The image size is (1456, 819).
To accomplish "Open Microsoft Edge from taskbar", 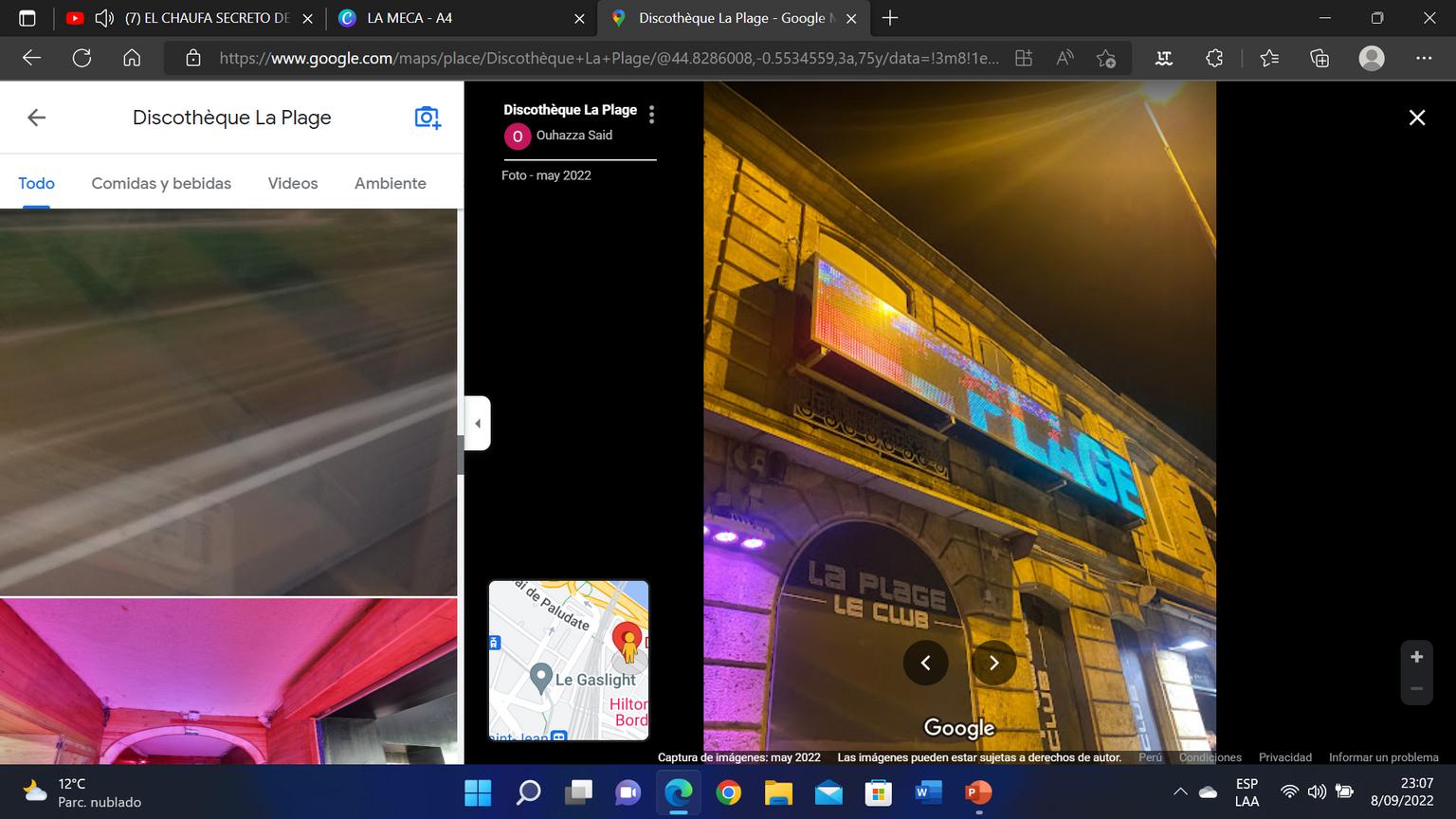I will [x=678, y=792].
